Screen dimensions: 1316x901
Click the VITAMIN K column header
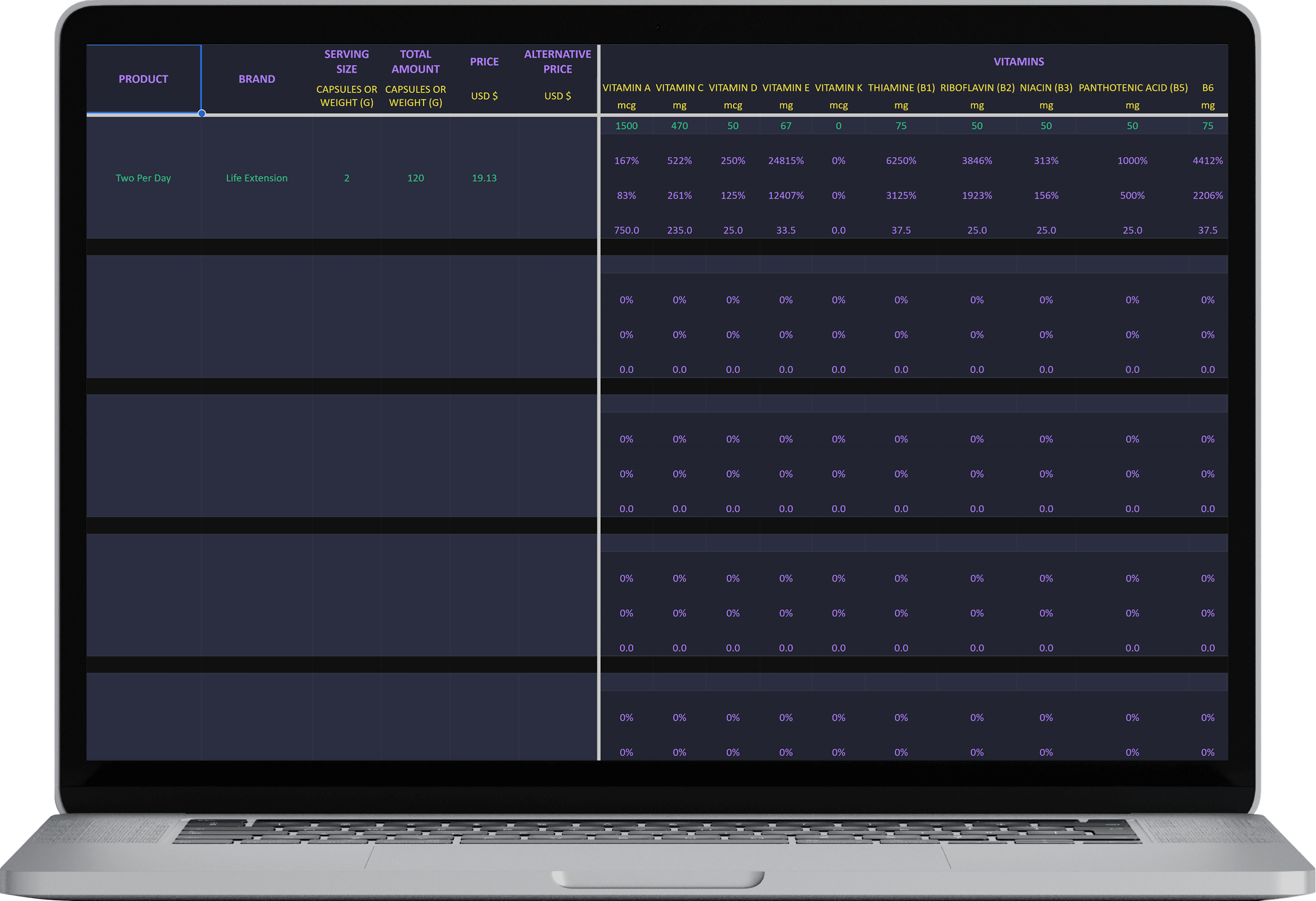click(838, 88)
